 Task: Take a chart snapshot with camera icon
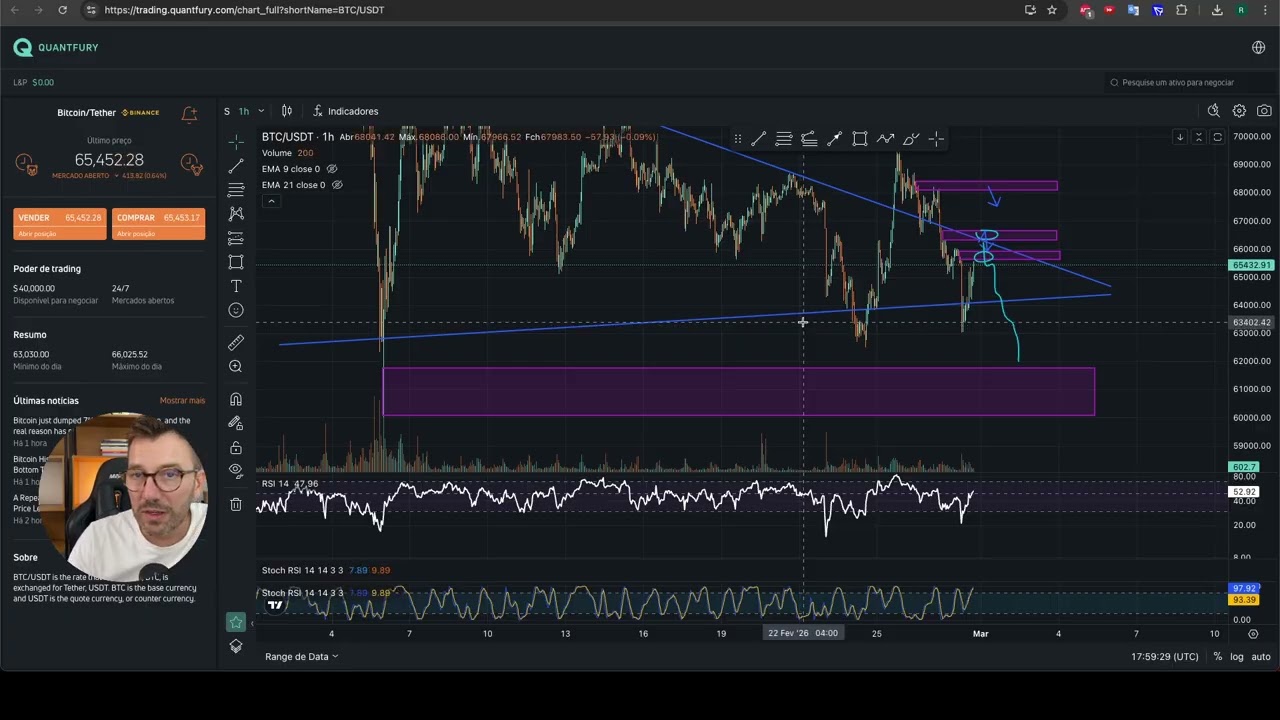point(1265,111)
